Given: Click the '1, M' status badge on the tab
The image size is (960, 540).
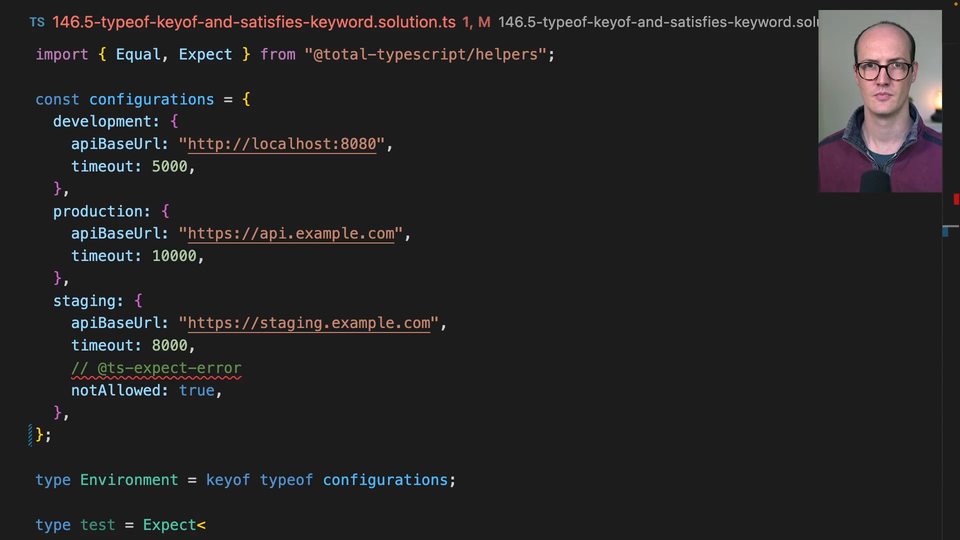Looking at the screenshot, I should (476, 21).
